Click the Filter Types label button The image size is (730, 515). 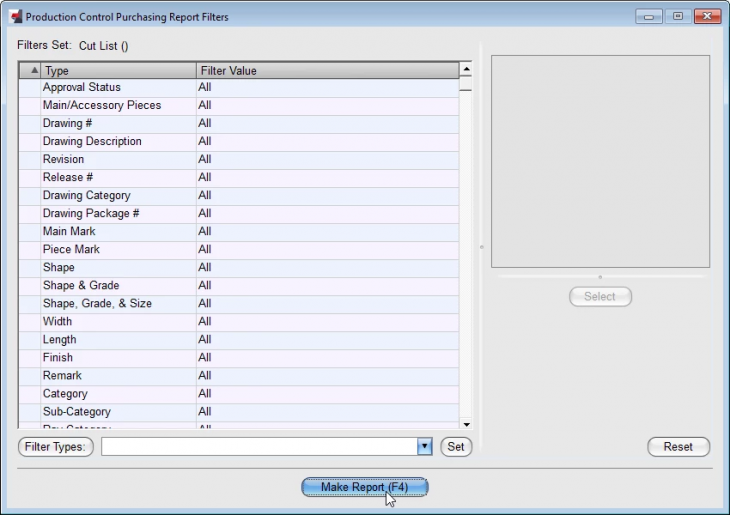pos(55,447)
